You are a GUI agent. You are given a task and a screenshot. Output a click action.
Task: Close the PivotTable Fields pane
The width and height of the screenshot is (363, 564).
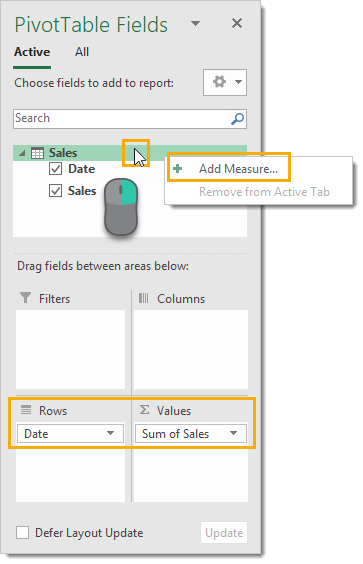pyautogui.click(x=237, y=23)
